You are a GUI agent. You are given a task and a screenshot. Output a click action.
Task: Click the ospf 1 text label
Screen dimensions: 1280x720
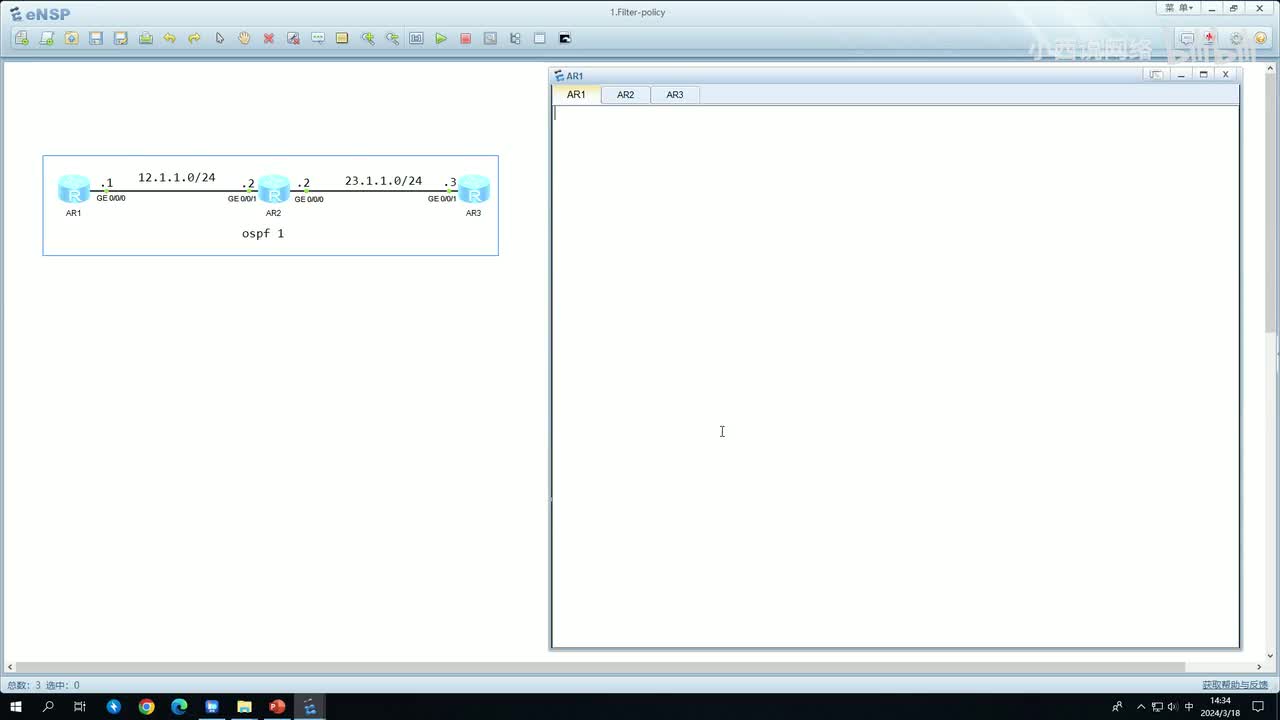pos(263,233)
